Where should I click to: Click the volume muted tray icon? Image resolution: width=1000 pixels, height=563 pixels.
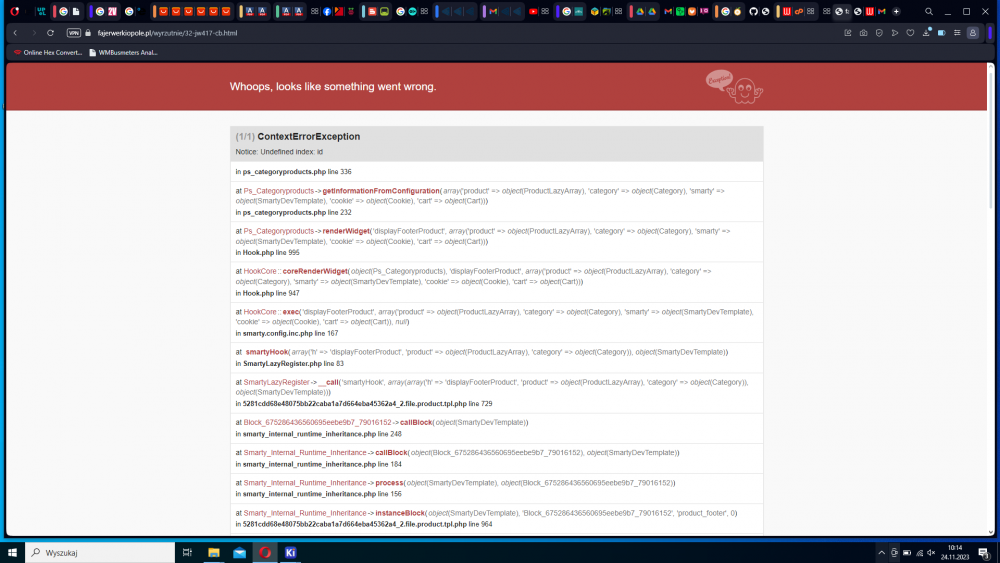[x=931, y=553]
